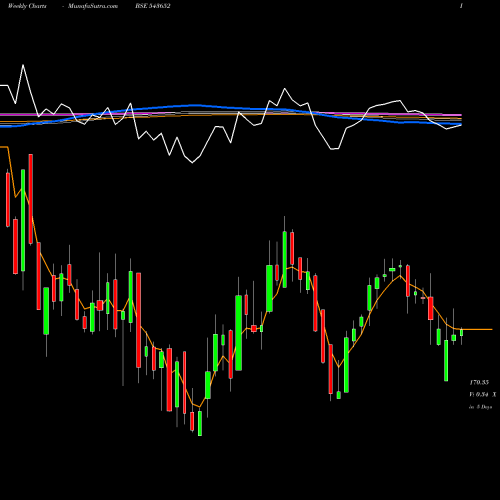This screenshot has height=500, width=500.
Task: Click the '170.35' price value
Action: pyautogui.click(x=479, y=382)
